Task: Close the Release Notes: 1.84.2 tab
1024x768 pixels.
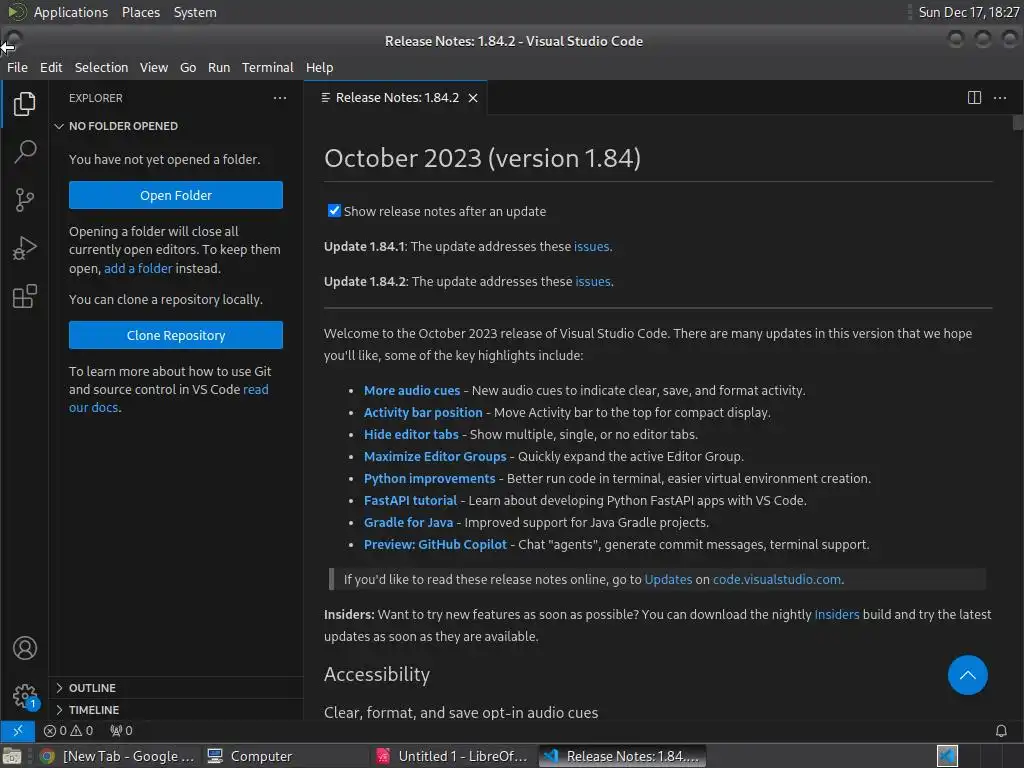Action: coord(473,98)
